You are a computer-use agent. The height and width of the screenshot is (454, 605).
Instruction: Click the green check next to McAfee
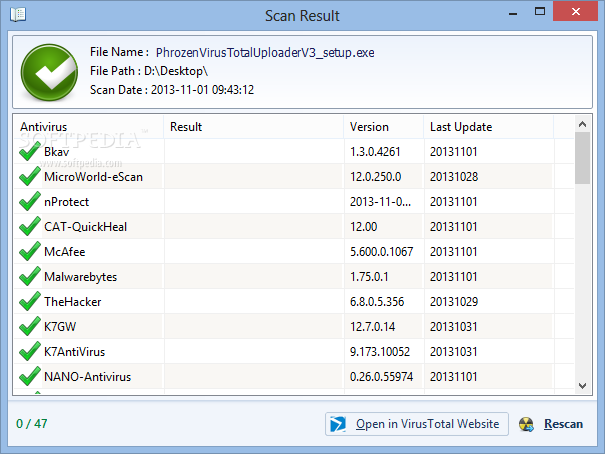coord(30,251)
